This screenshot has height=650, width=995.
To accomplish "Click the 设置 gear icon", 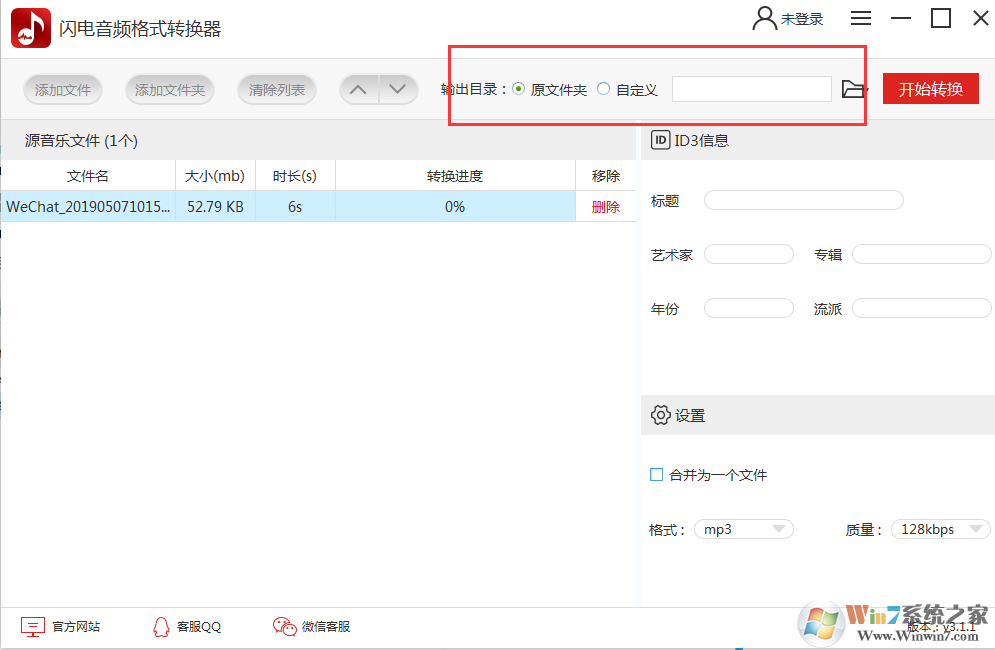I will [661, 414].
